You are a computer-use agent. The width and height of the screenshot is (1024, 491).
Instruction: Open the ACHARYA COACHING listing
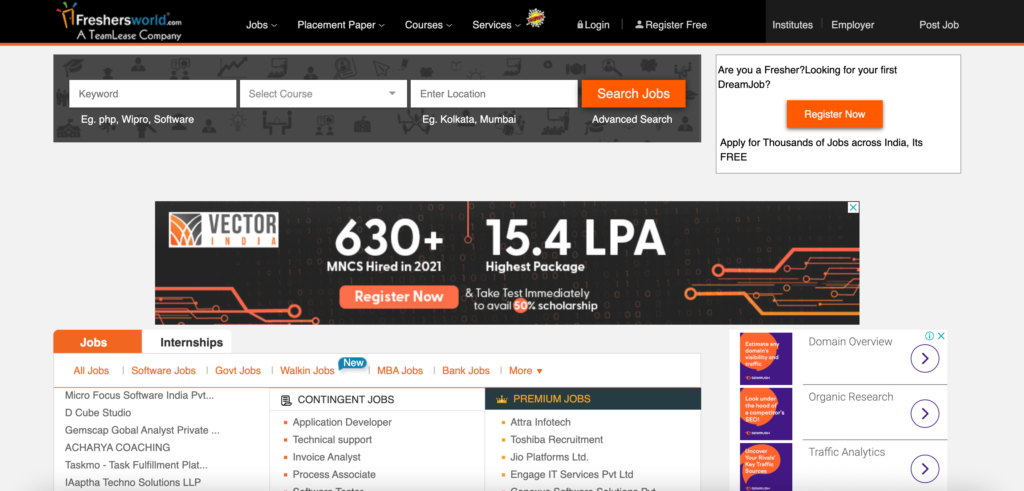tap(118, 447)
